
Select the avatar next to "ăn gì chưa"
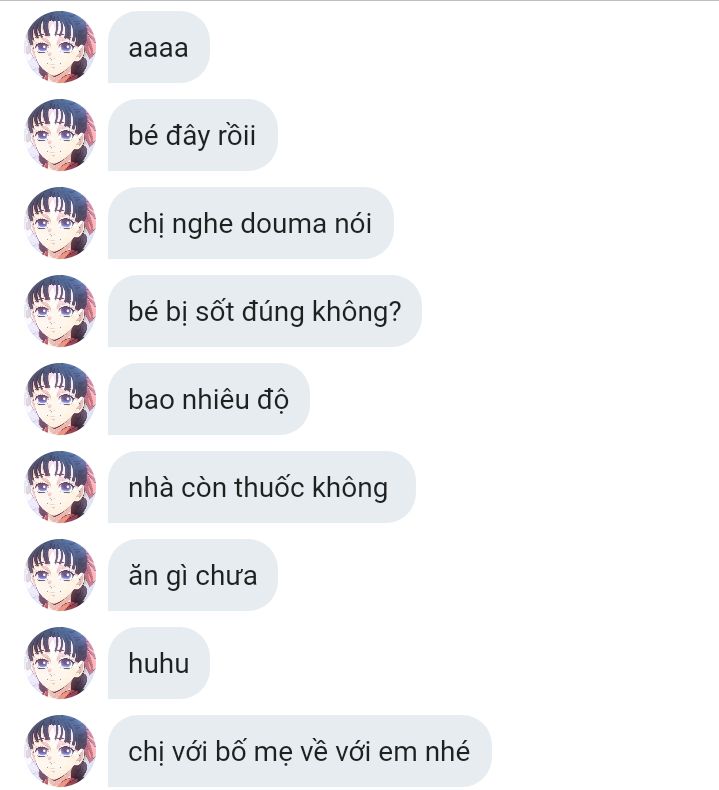[x=60, y=575]
